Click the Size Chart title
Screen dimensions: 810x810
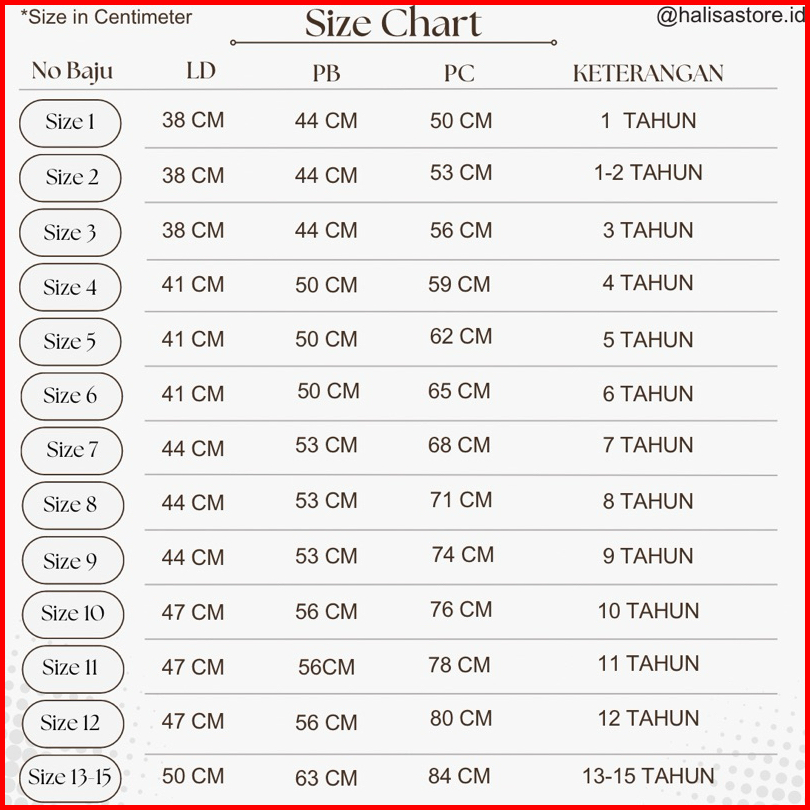pyautogui.click(x=393, y=23)
